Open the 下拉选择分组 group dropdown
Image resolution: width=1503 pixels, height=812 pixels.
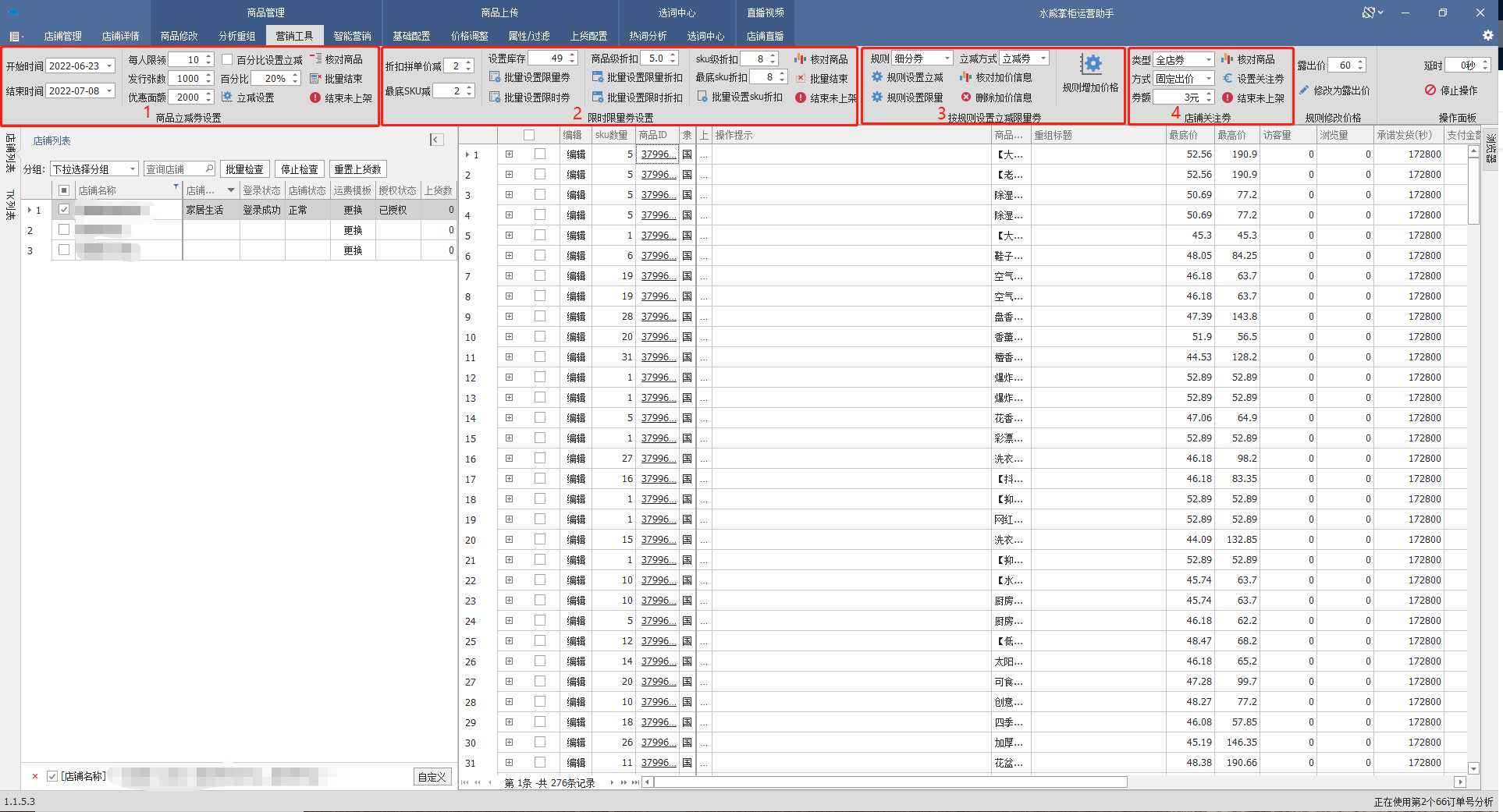click(x=133, y=169)
